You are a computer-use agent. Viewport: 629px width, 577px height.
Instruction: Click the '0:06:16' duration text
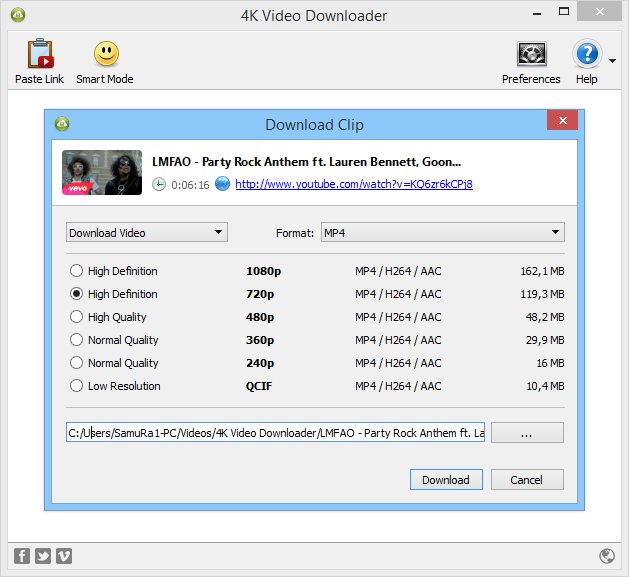click(190, 185)
